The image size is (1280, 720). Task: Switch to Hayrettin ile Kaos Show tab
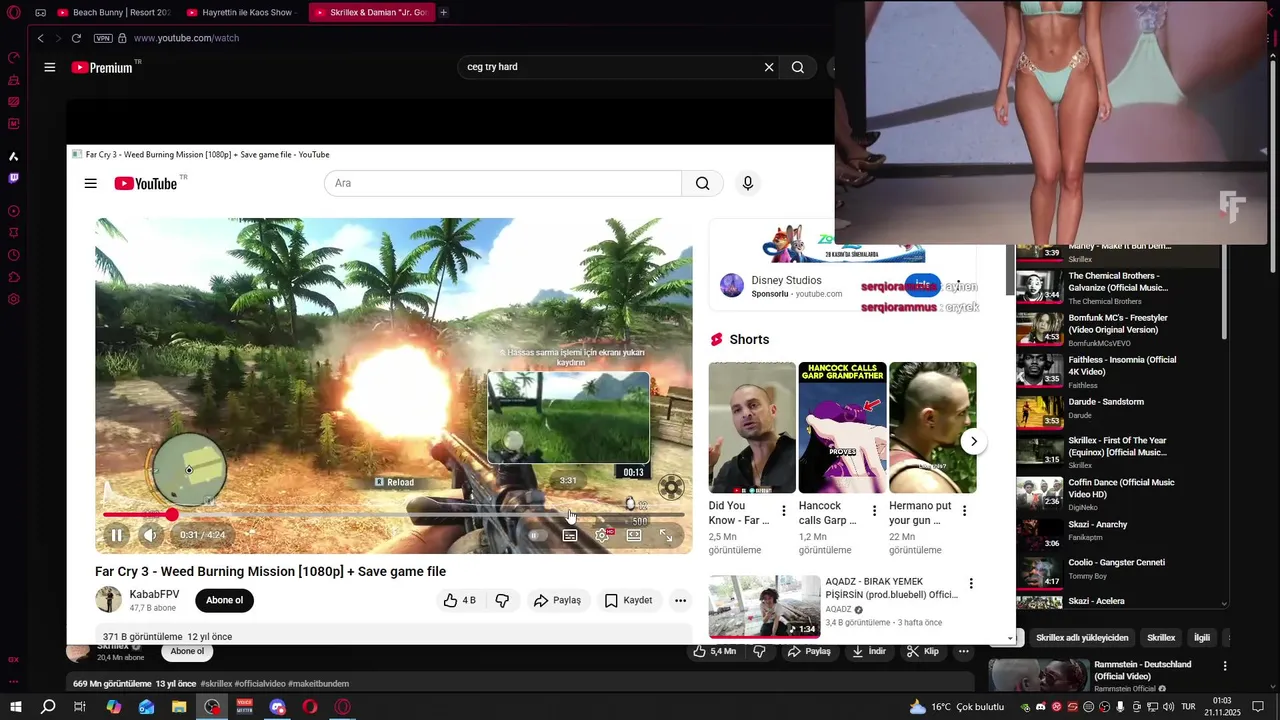pos(243,13)
